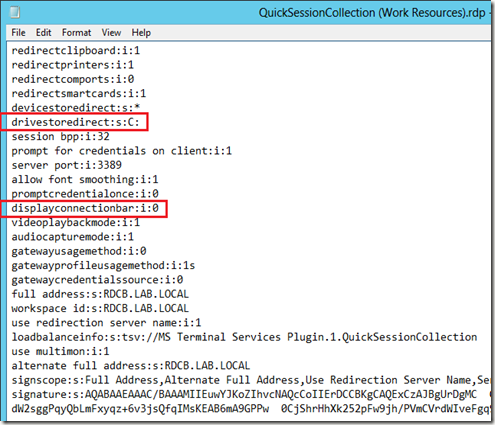The height and width of the screenshot is (425, 495).
Task: Open the Help menu
Action: 141,33
